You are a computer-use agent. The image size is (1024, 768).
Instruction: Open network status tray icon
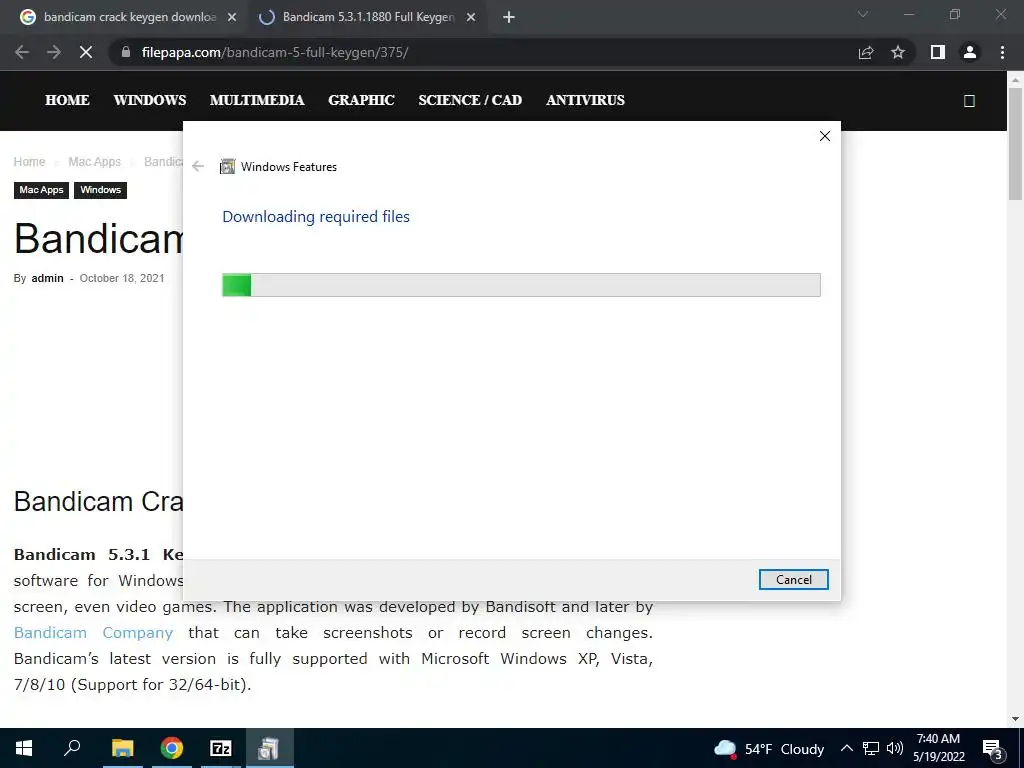coord(871,748)
